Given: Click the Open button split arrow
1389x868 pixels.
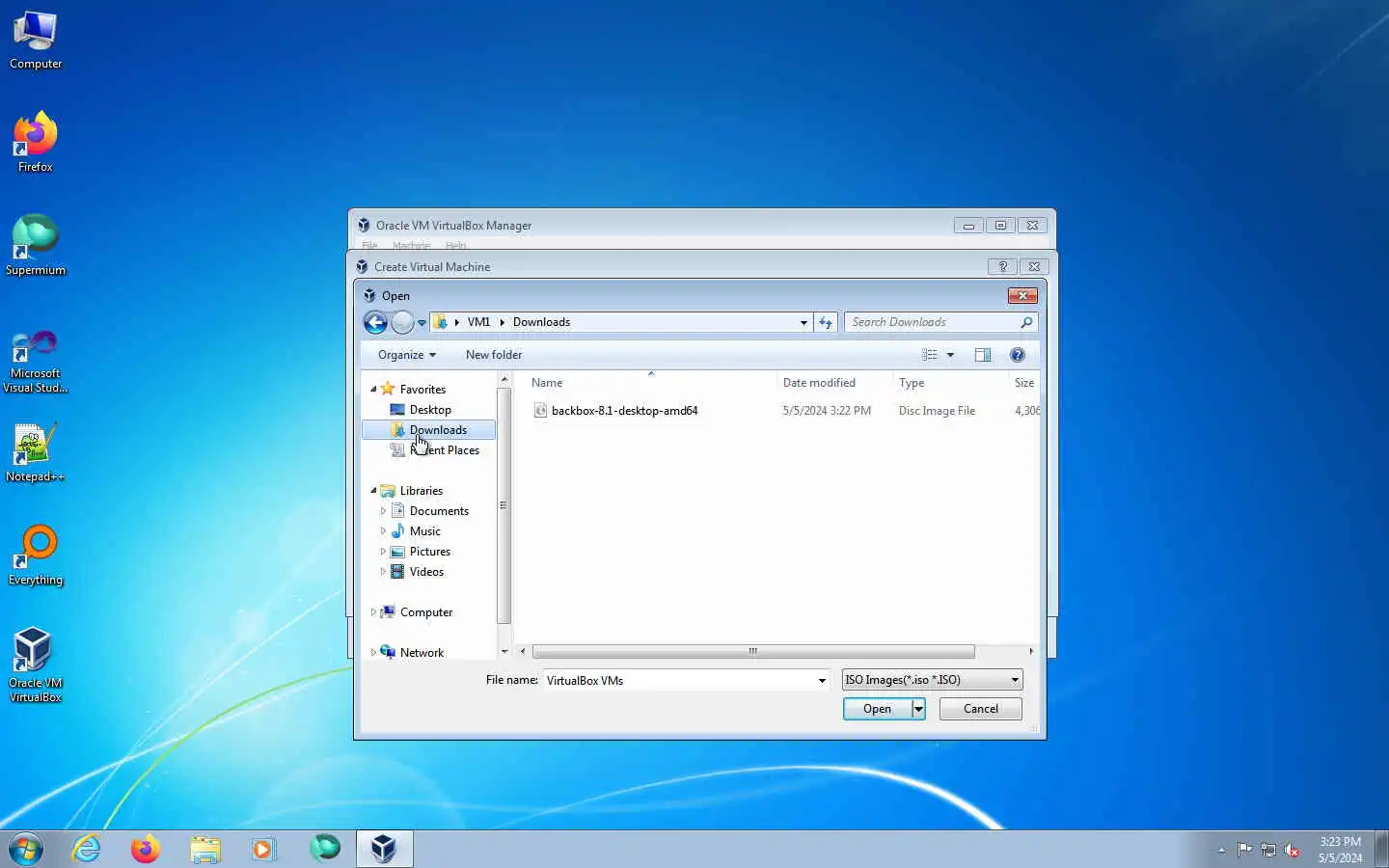Looking at the screenshot, I should (x=918, y=709).
